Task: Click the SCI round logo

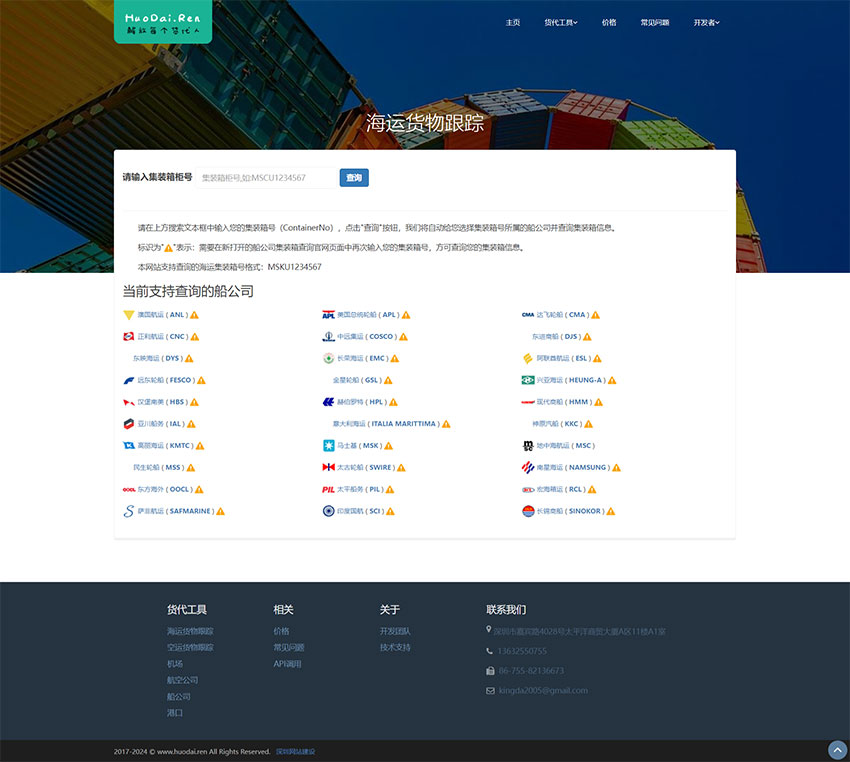Action: [329, 511]
